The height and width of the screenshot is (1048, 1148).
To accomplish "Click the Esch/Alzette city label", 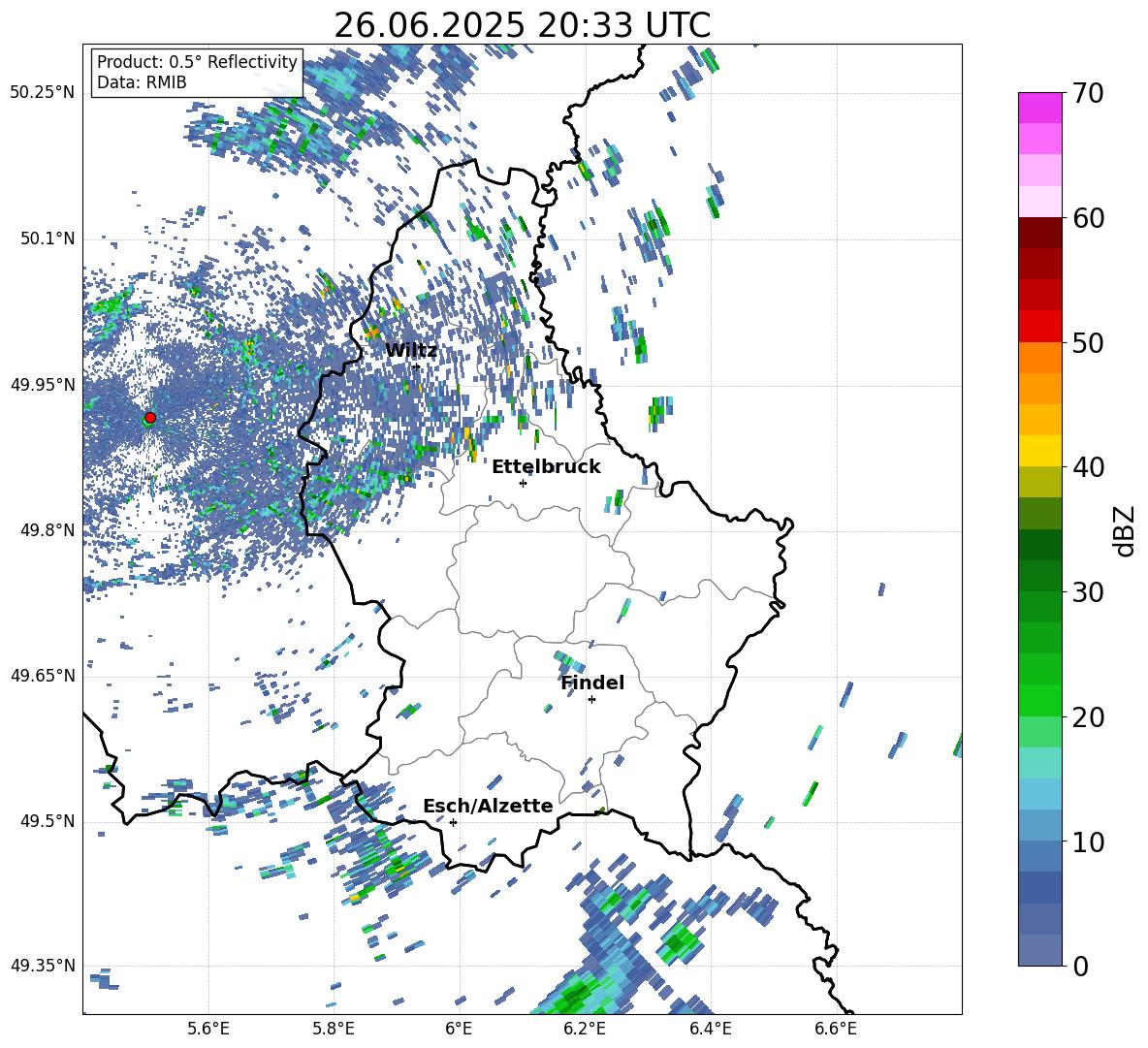I will coord(489,806).
